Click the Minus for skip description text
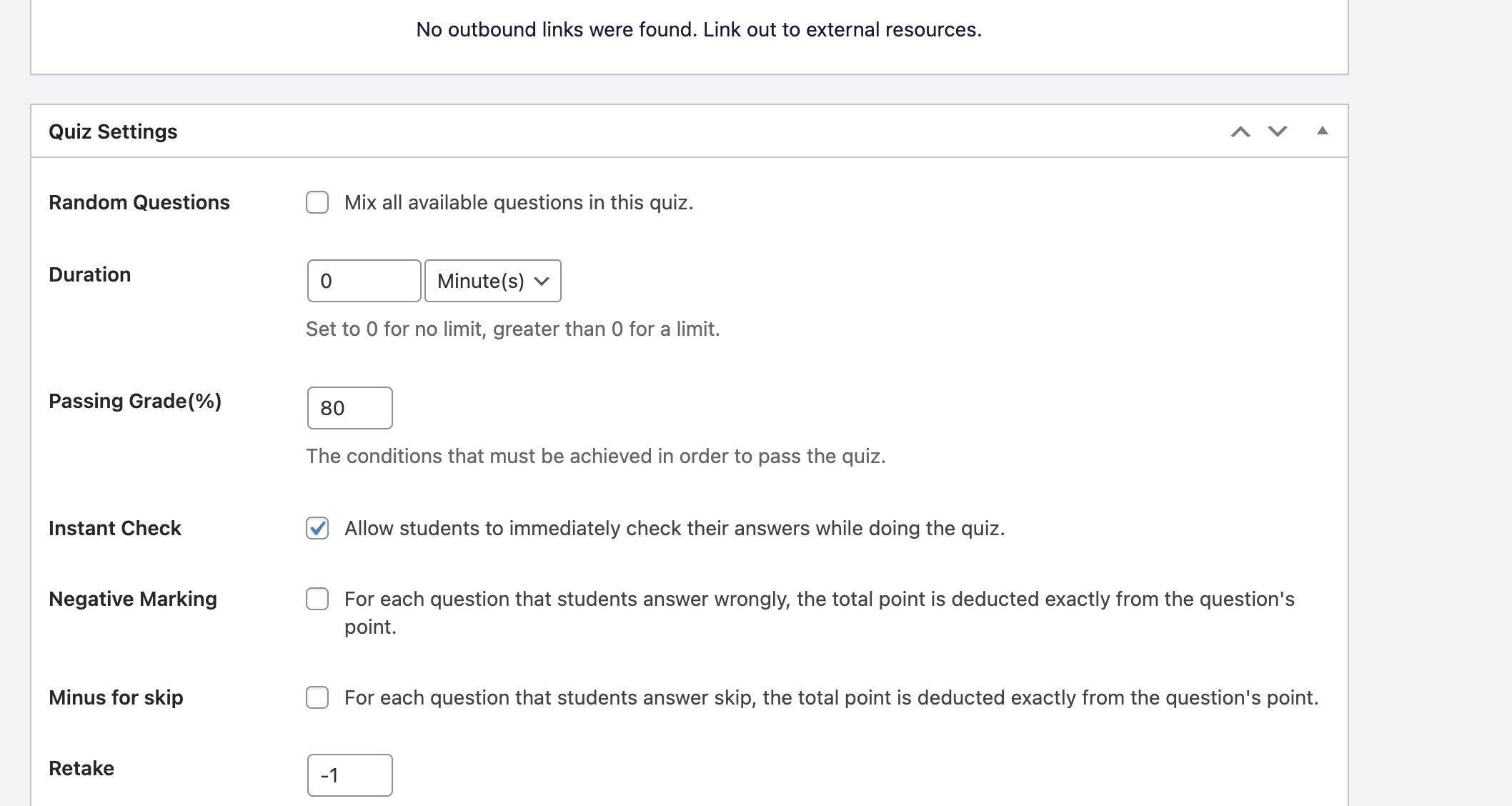The image size is (1512, 806). (832, 698)
